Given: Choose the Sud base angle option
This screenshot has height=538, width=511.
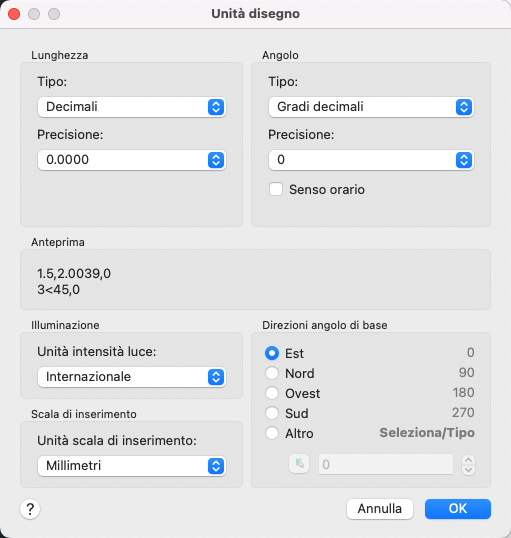Looking at the screenshot, I should [272, 413].
